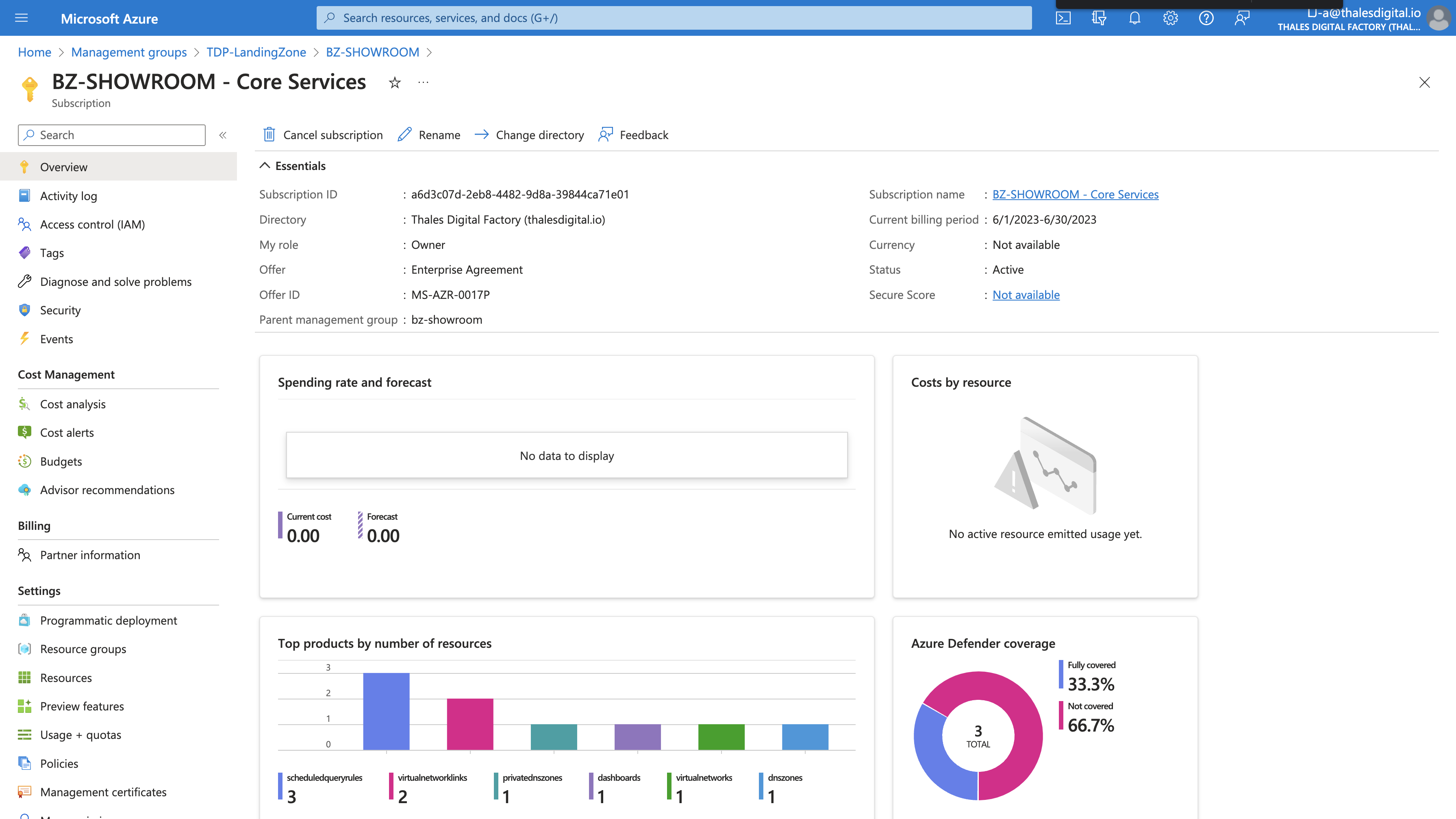Screen dimensions: 1456x819
Task: Click the Current cost 0.00 value
Action: 303,536
